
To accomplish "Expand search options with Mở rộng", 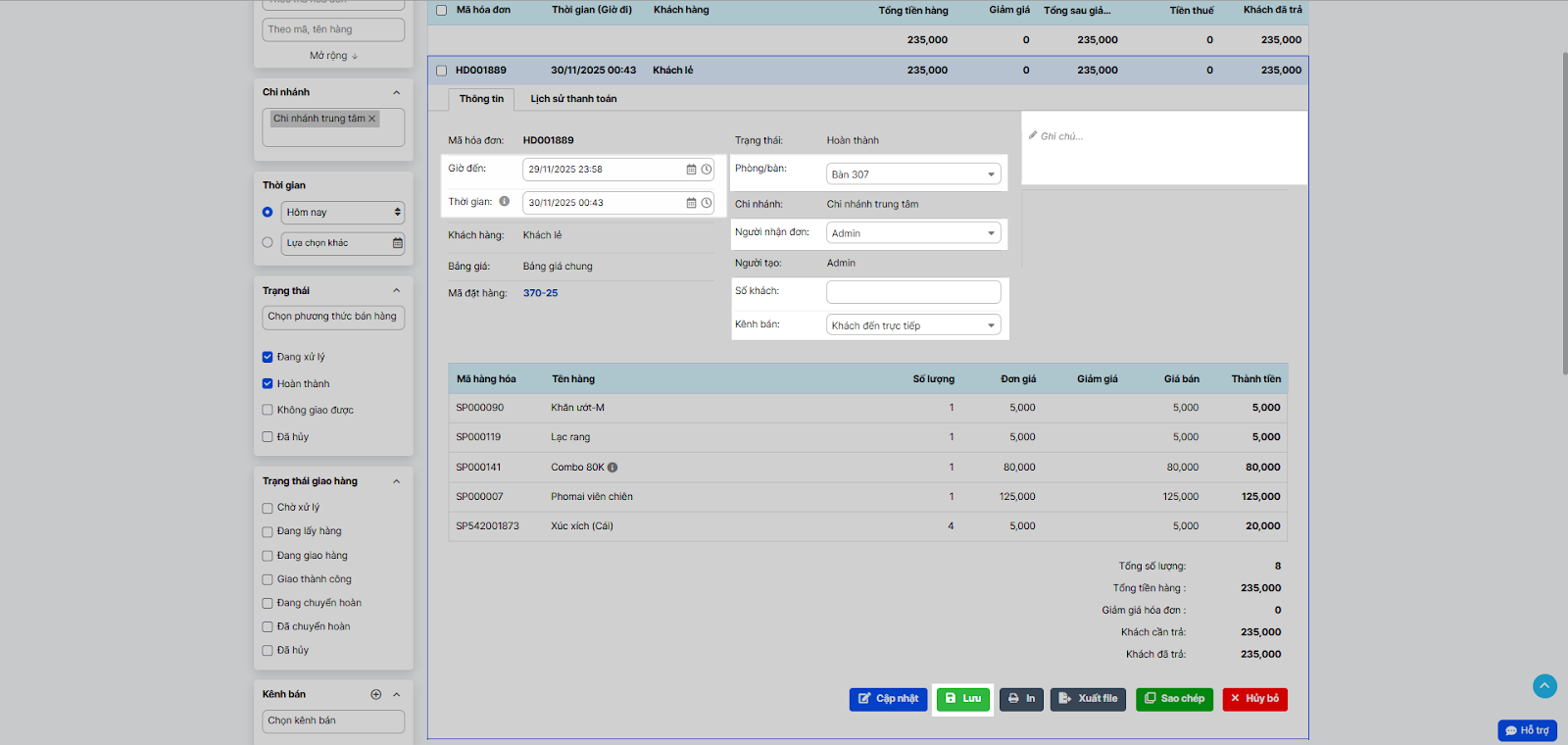I will point(333,56).
